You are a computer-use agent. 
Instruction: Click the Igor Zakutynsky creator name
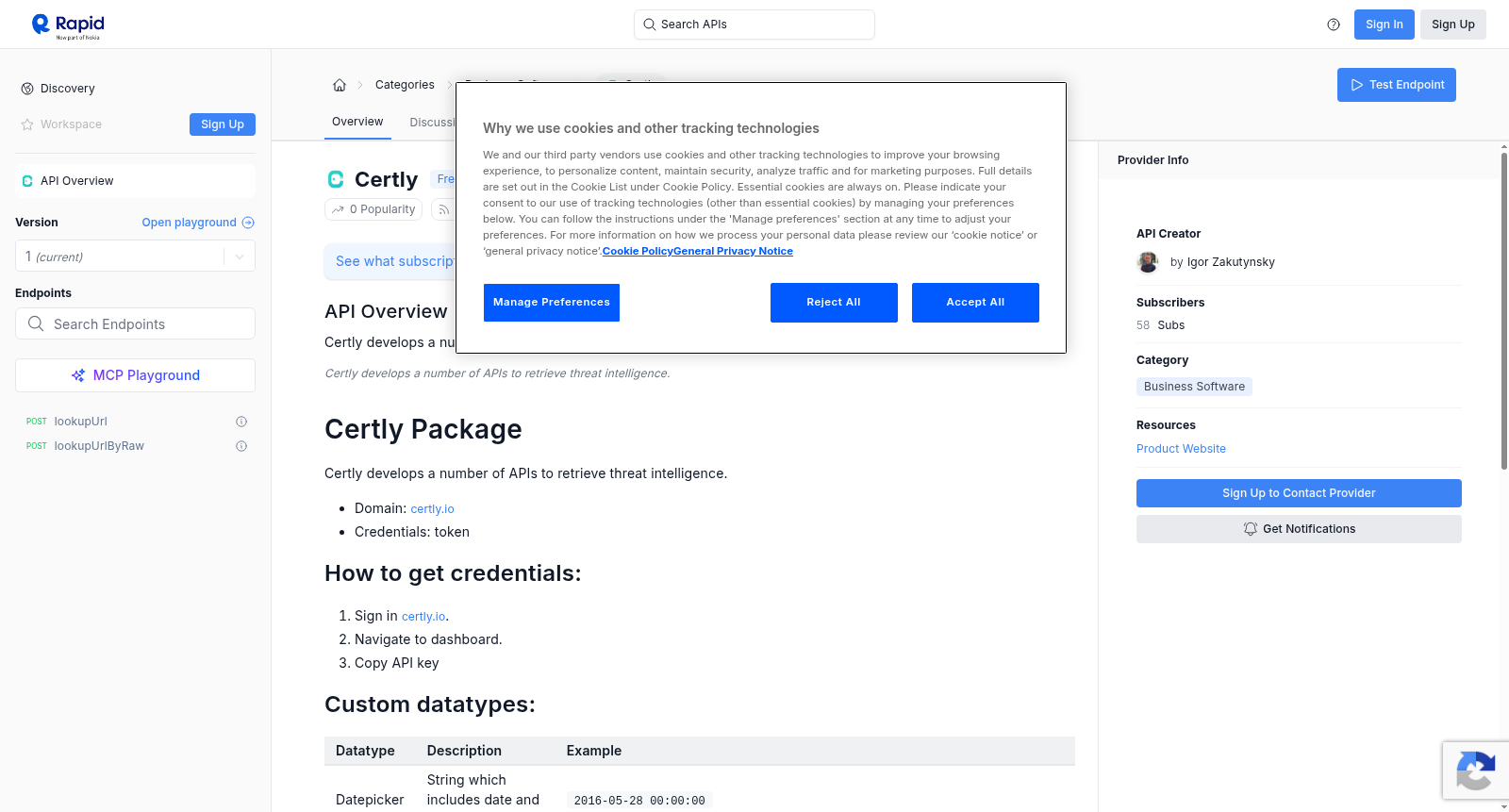(x=1231, y=262)
